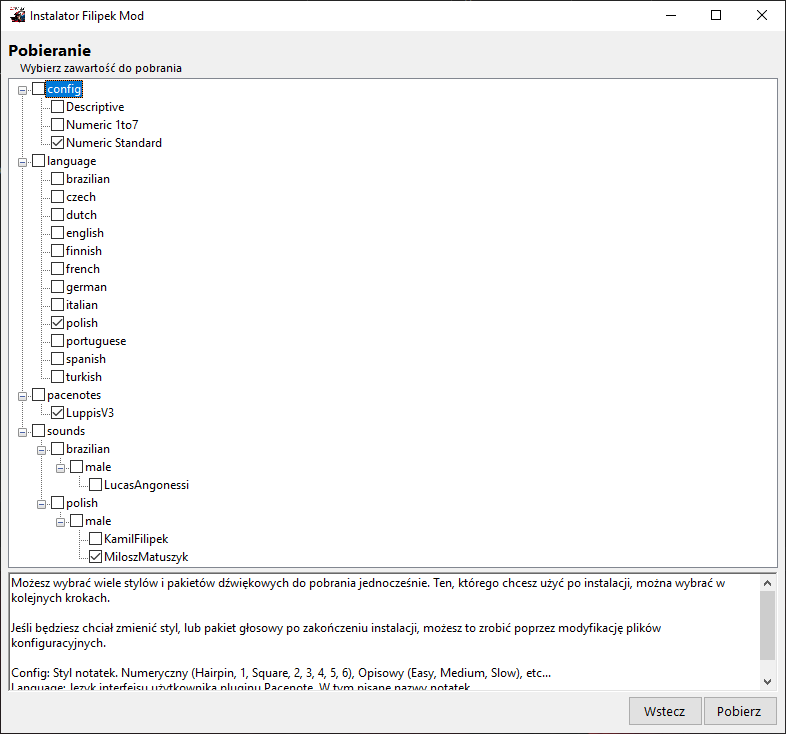Check the KamilFilipek sound pack checkbox
Viewport: 786px width, 734px height.
coord(96,539)
